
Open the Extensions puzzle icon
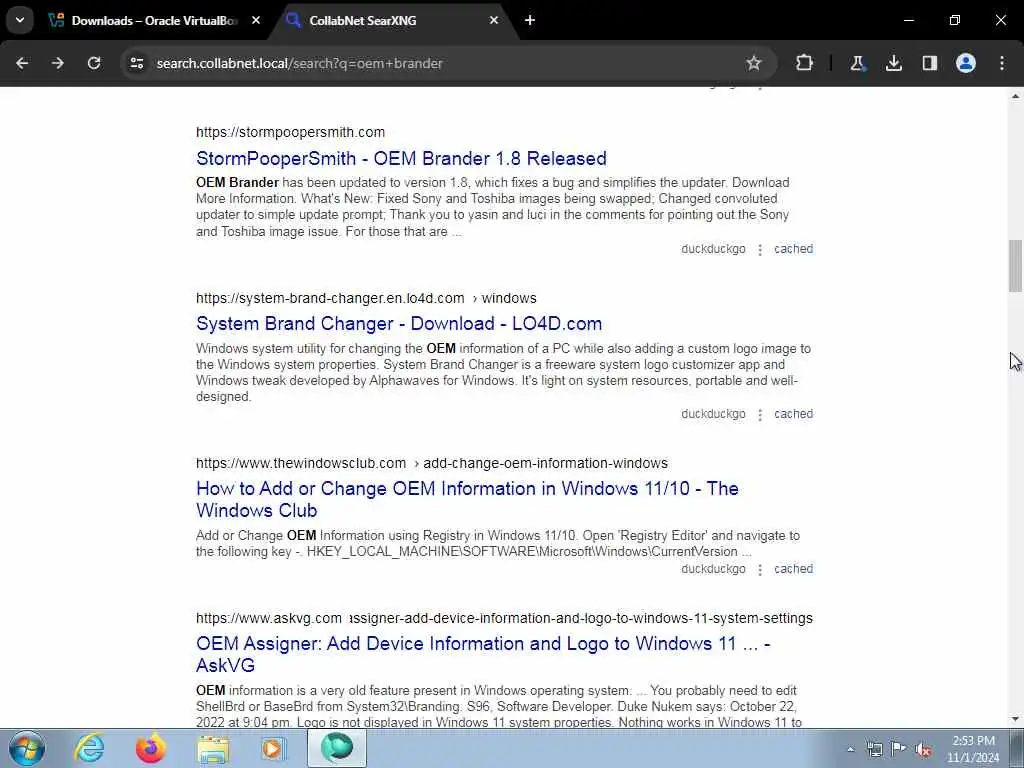coord(805,63)
